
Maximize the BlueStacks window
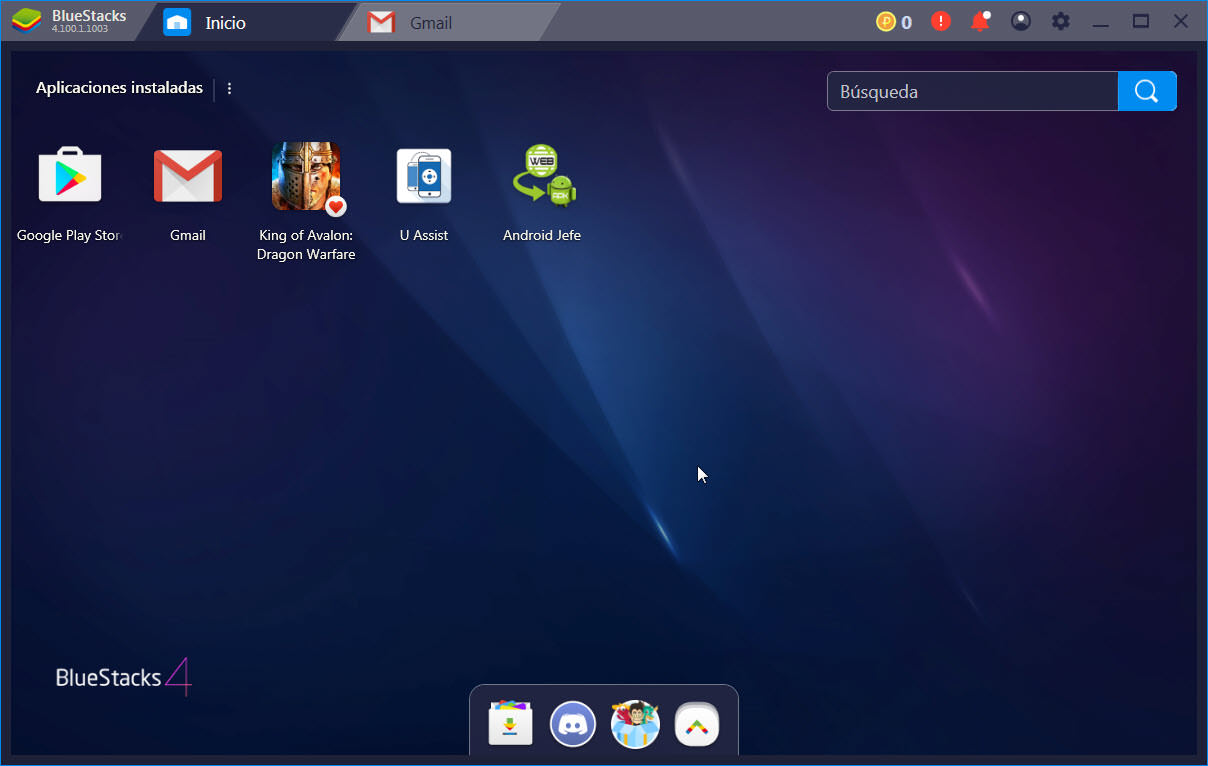(x=1141, y=21)
